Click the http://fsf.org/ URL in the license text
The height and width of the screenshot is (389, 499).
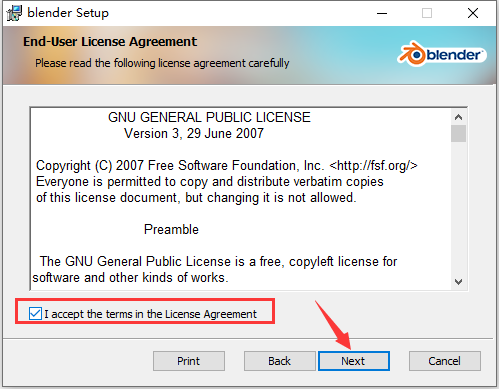tap(373, 165)
